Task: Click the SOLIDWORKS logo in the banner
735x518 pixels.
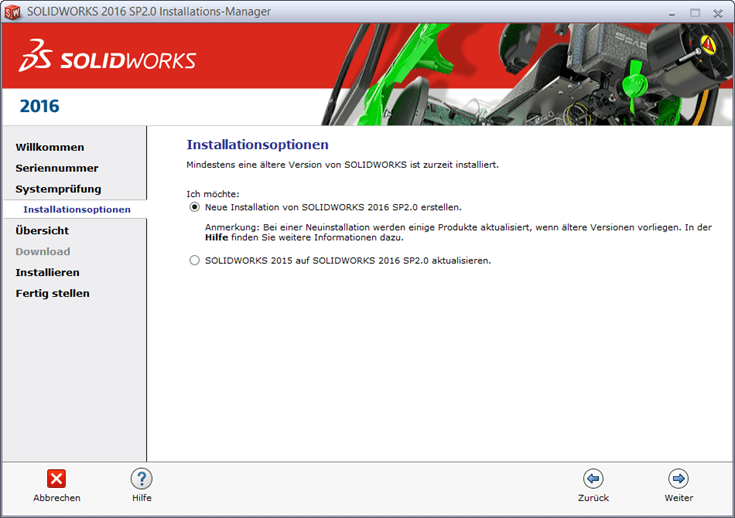Action: (107, 56)
